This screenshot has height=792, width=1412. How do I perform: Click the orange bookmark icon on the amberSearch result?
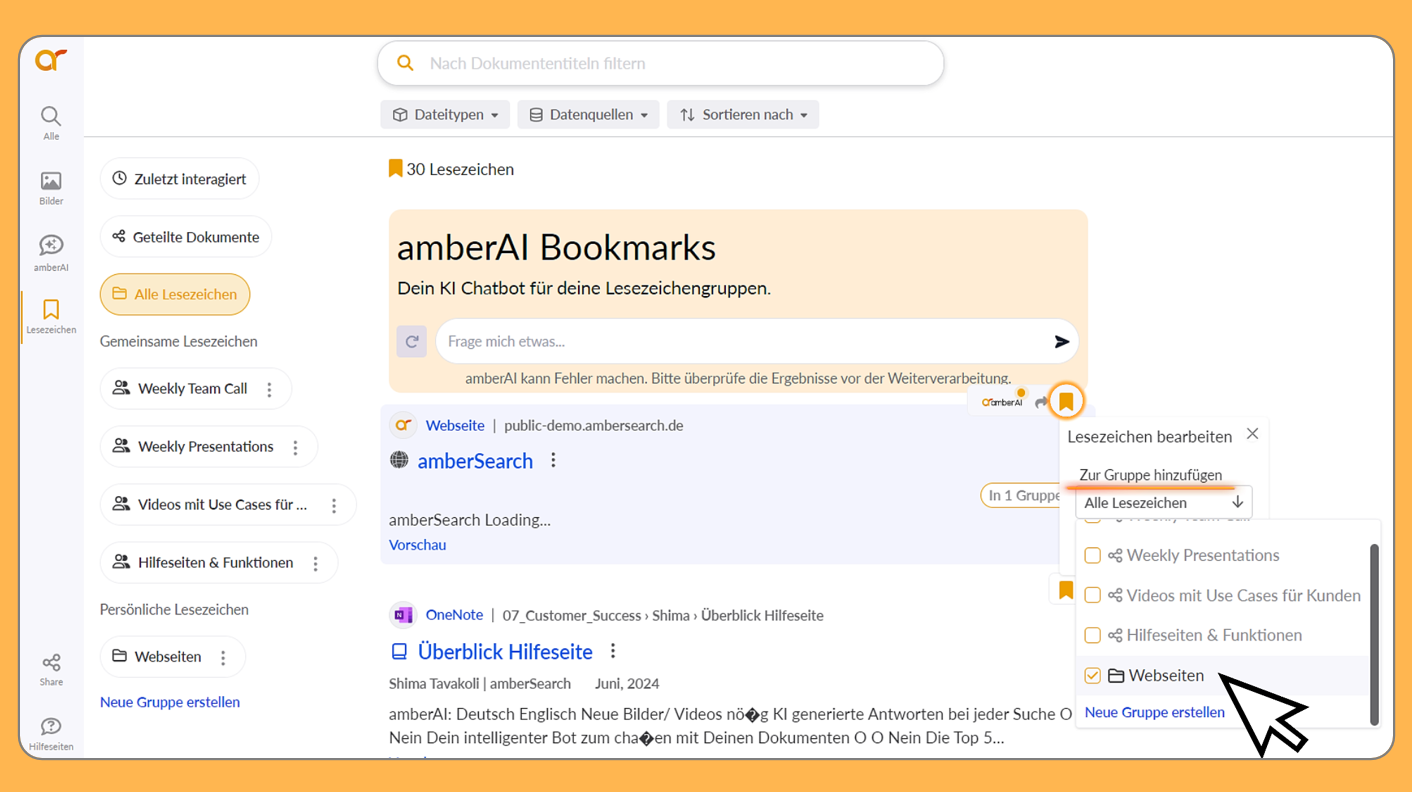tap(1066, 401)
